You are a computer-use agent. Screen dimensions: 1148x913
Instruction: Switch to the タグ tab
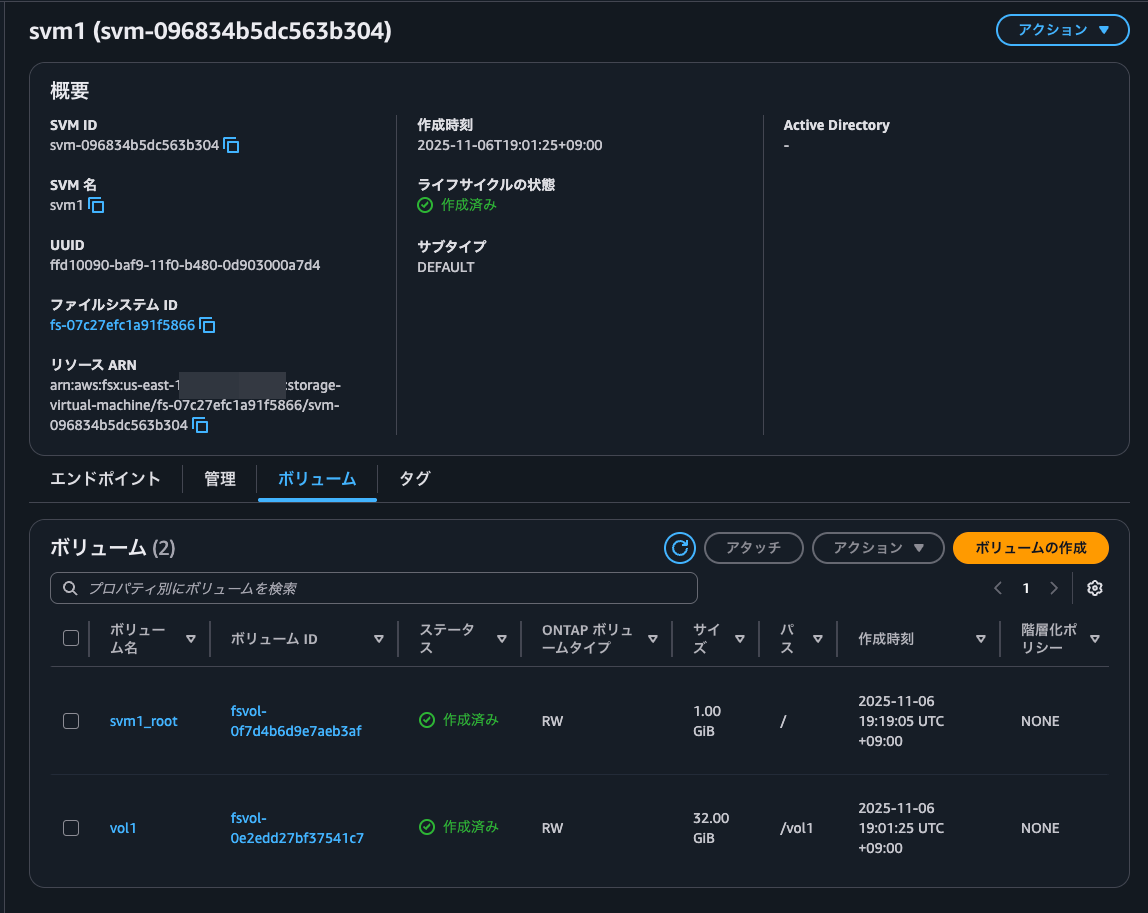pyautogui.click(x=414, y=479)
